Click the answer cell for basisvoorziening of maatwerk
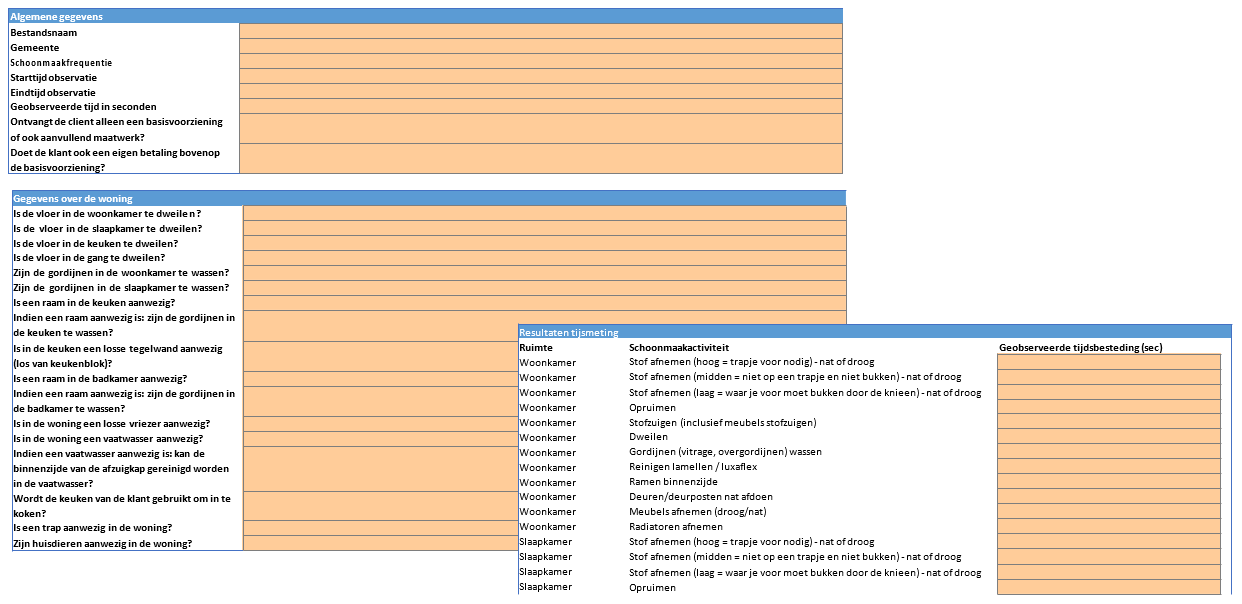1242x604 pixels. (x=540, y=129)
